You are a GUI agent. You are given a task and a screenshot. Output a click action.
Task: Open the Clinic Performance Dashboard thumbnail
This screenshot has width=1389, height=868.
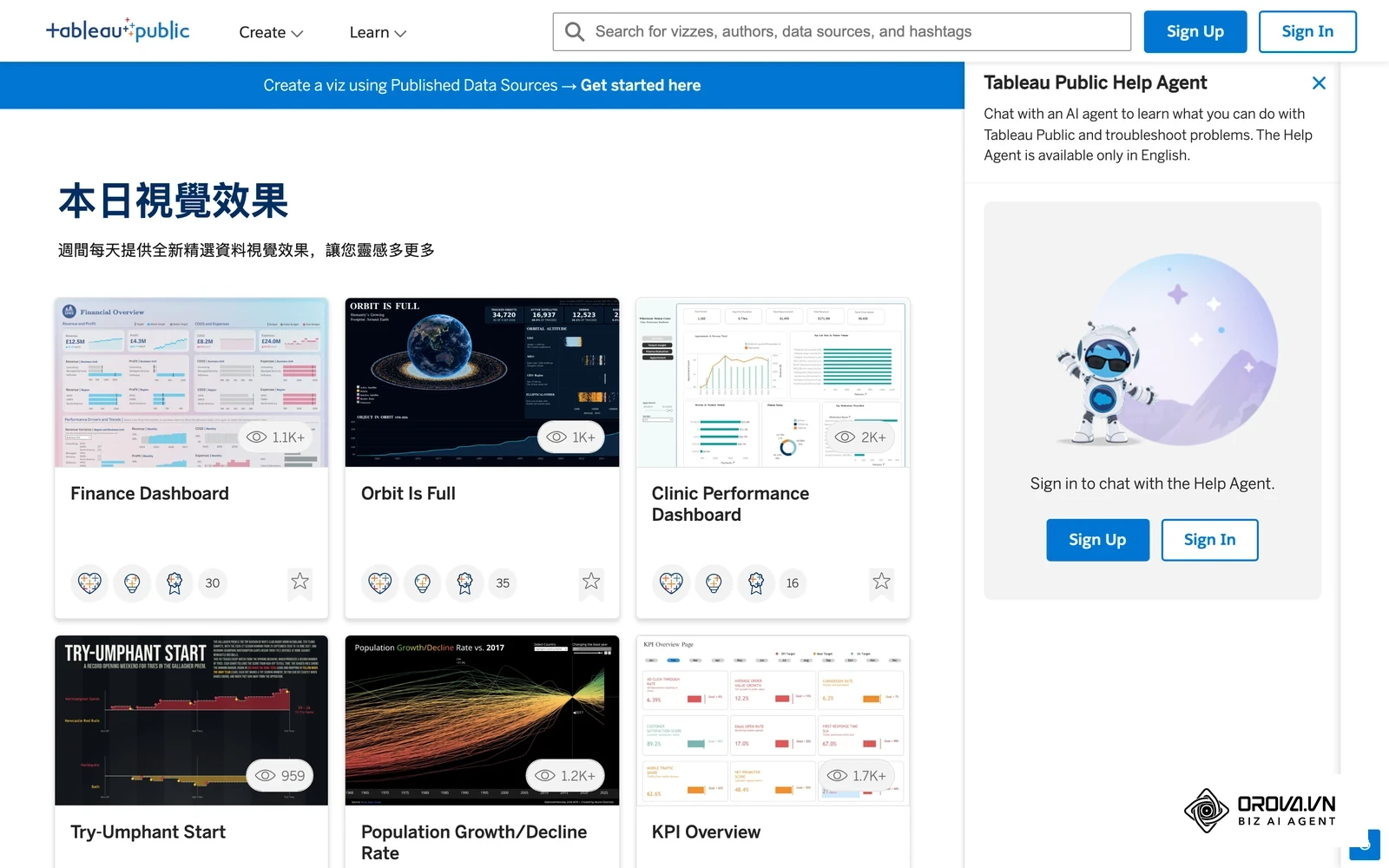(773, 383)
